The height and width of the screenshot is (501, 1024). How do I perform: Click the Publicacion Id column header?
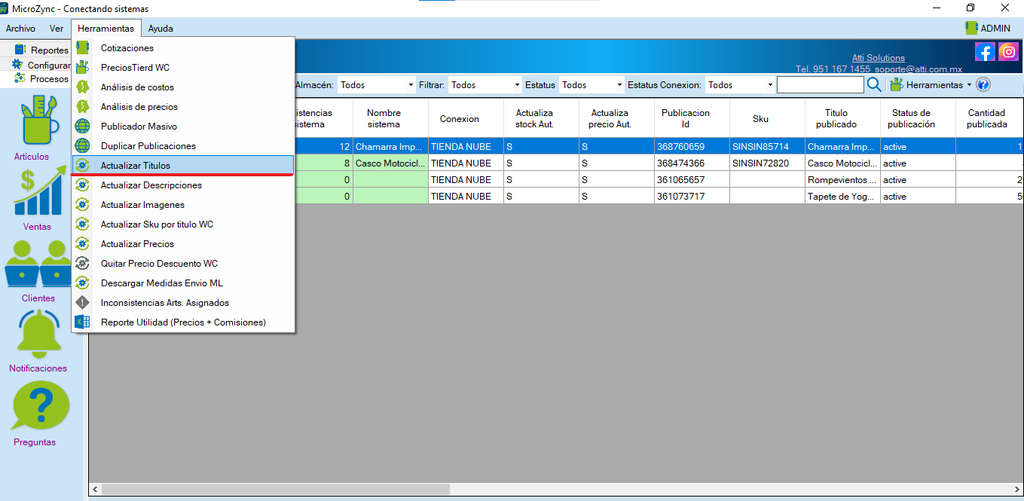pyautogui.click(x=692, y=118)
